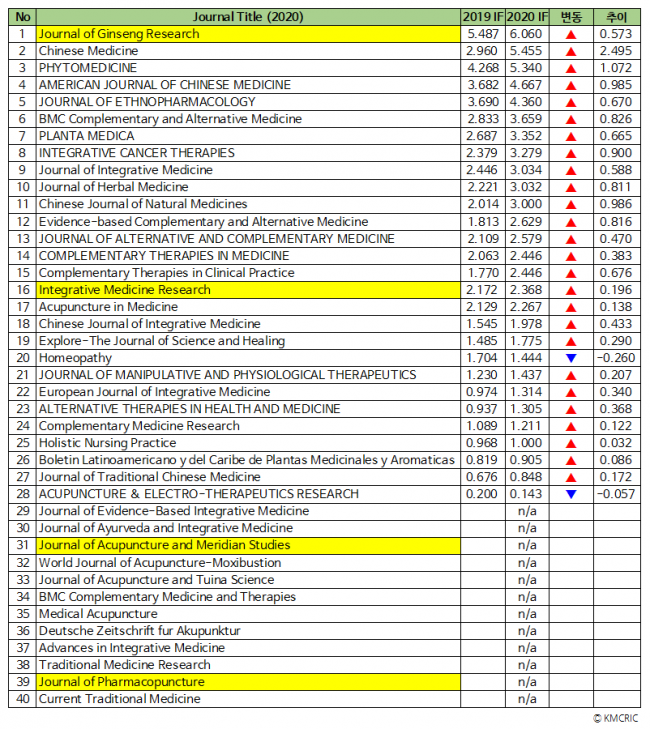Click the red up arrow in Holistic Nursing Practice row
650x729 pixels.
tap(571, 444)
